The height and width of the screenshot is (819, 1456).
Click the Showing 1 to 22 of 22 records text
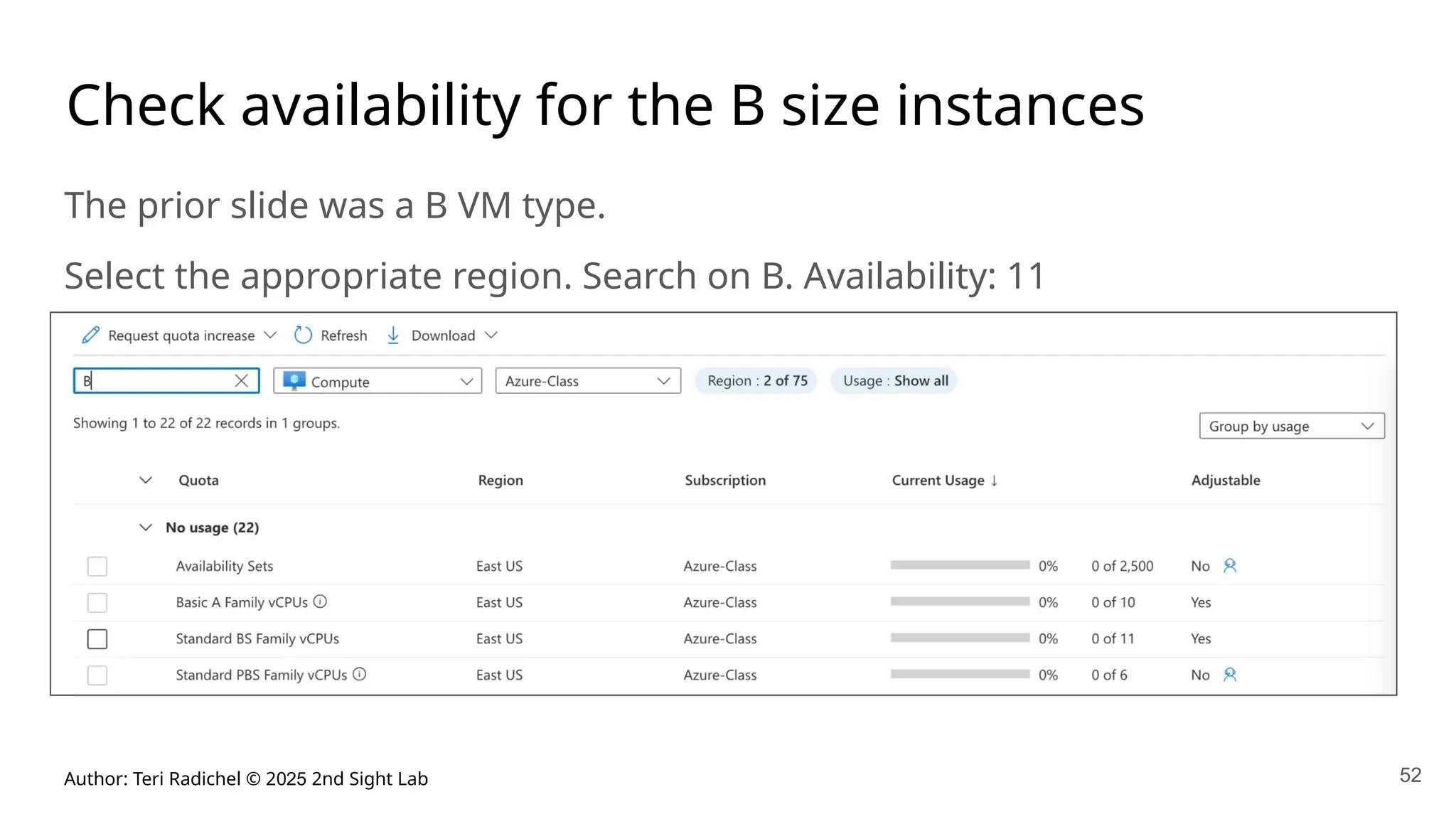pos(207,424)
